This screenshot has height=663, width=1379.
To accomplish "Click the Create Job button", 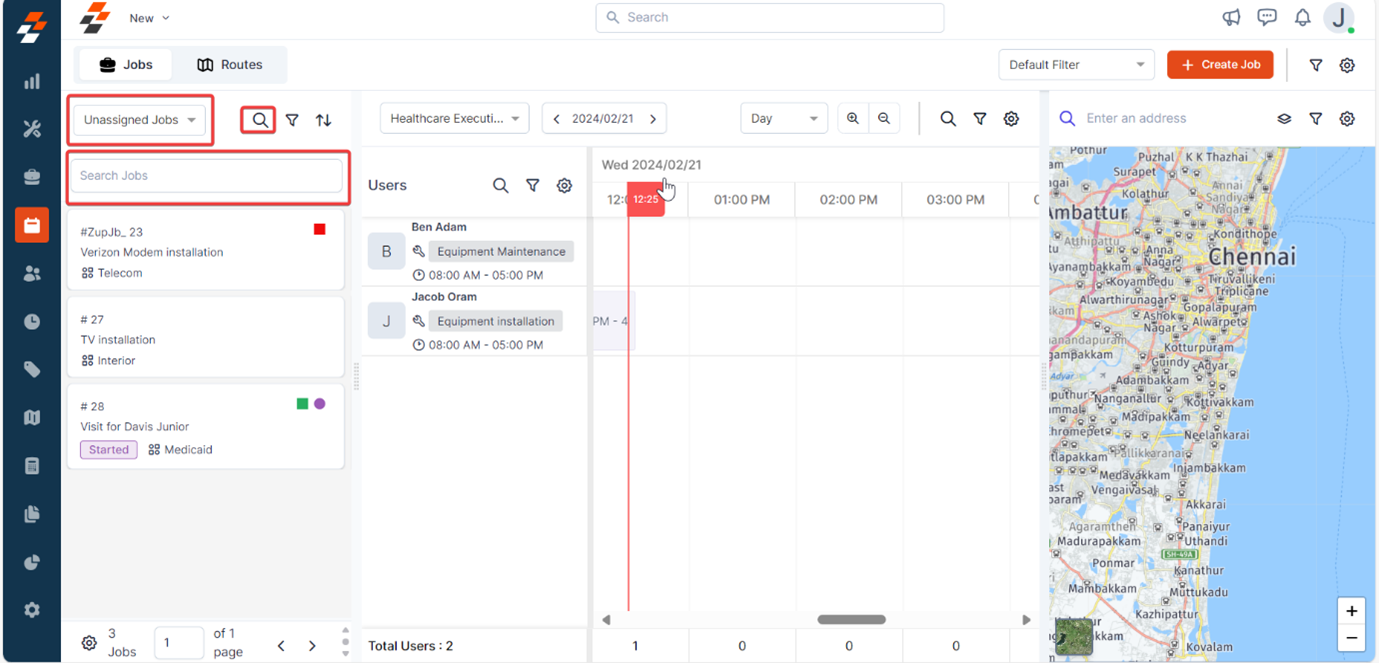I will click(x=1220, y=65).
